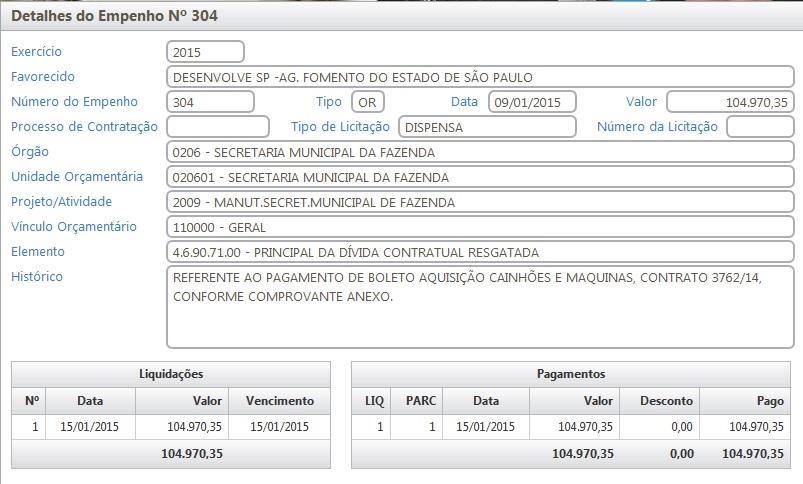Click the Pagamentos Desconto total 0,00
This screenshot has width=803, height=484.
pyautogui.click(x=682, y=454)
